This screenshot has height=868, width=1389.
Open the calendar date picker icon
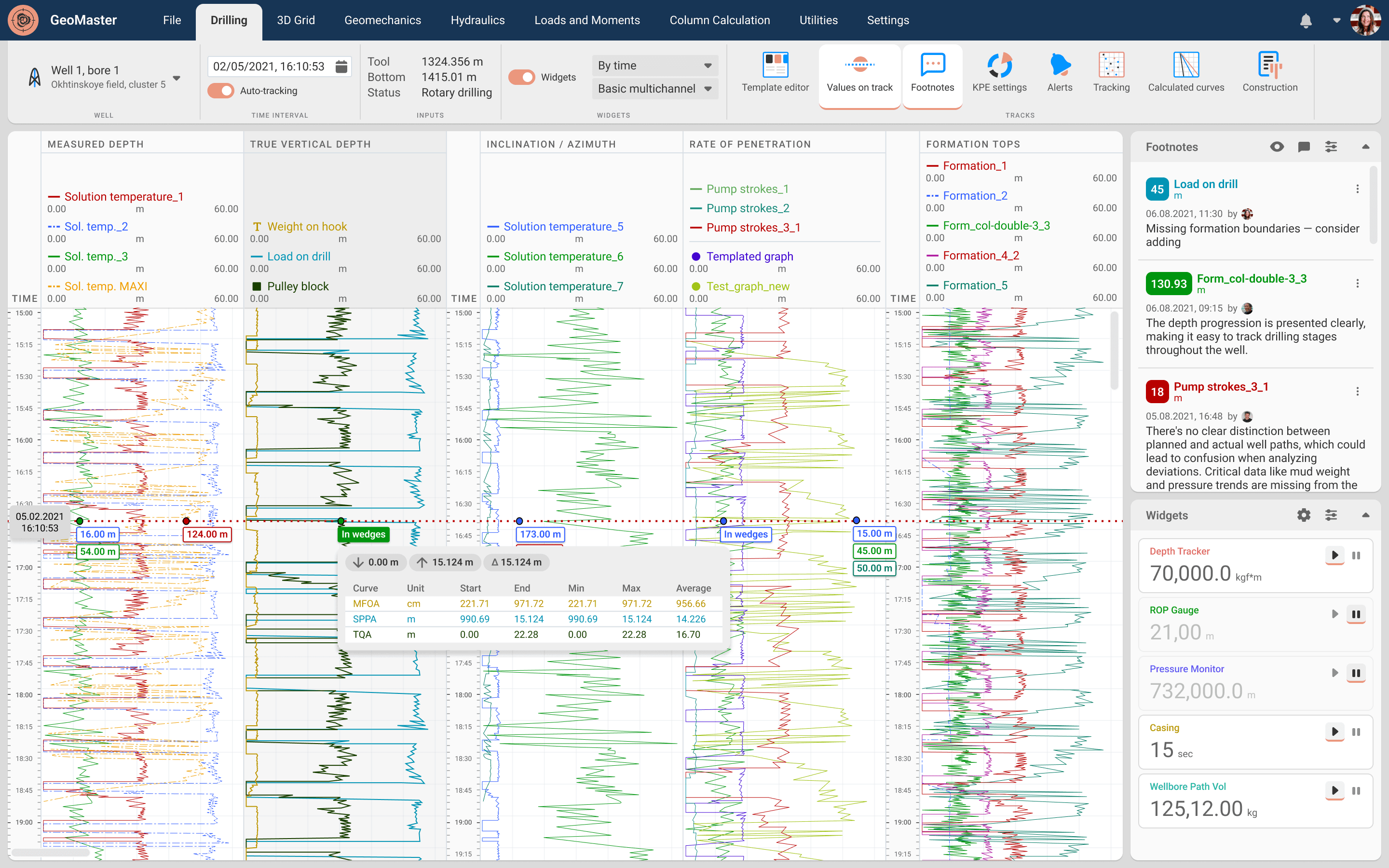(341, 67)
